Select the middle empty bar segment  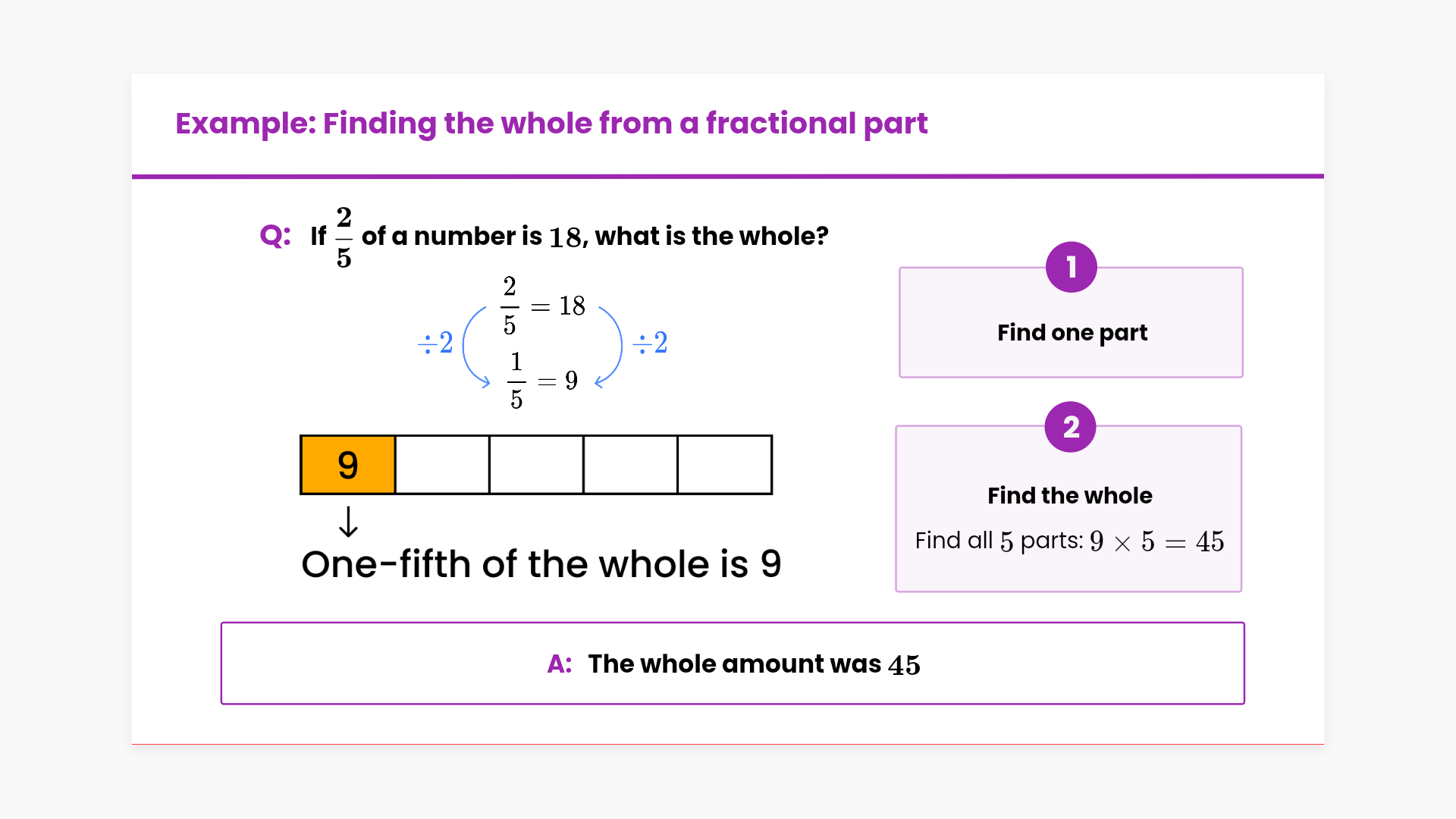coord(536,465)
